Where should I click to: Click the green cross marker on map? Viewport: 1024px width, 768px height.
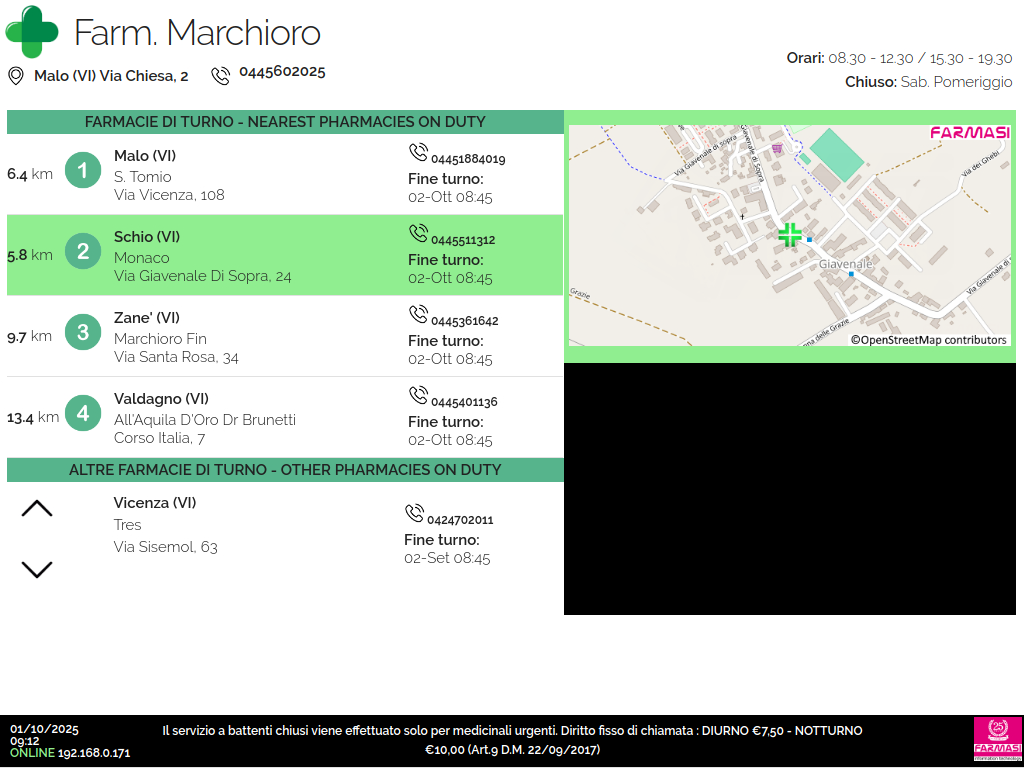[x=790, y=235]
